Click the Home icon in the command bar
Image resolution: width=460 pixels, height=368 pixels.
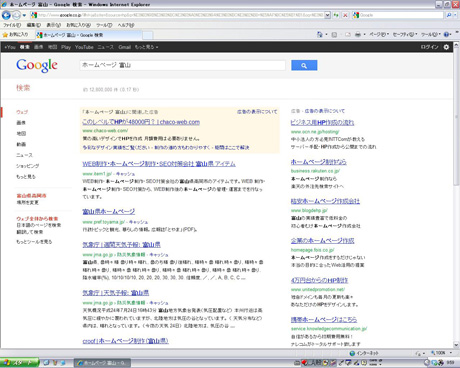tap(320, 34)
